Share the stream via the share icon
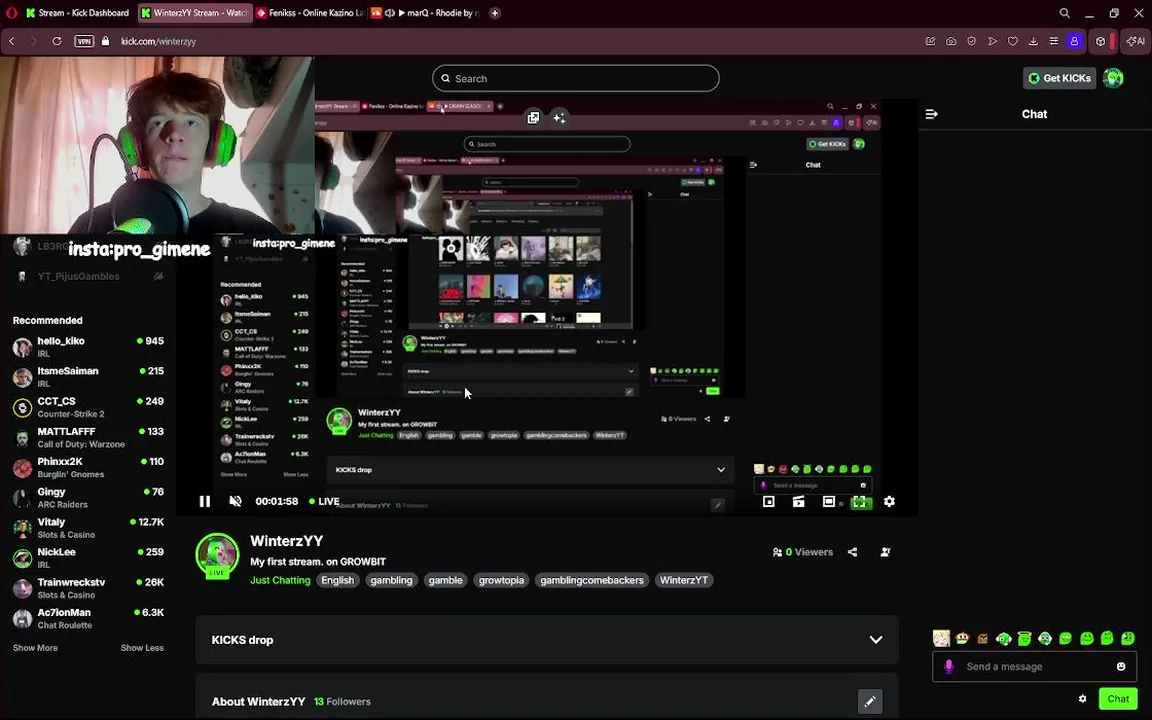 click(852, 552)
